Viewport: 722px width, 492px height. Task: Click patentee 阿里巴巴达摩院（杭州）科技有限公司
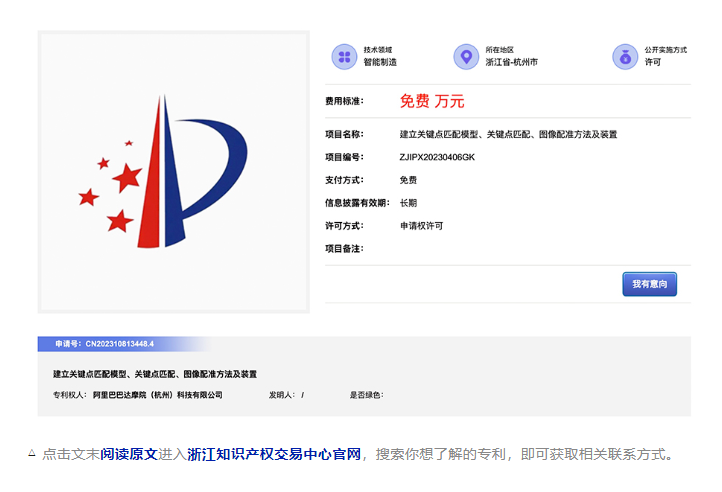[x=157, y=395]
